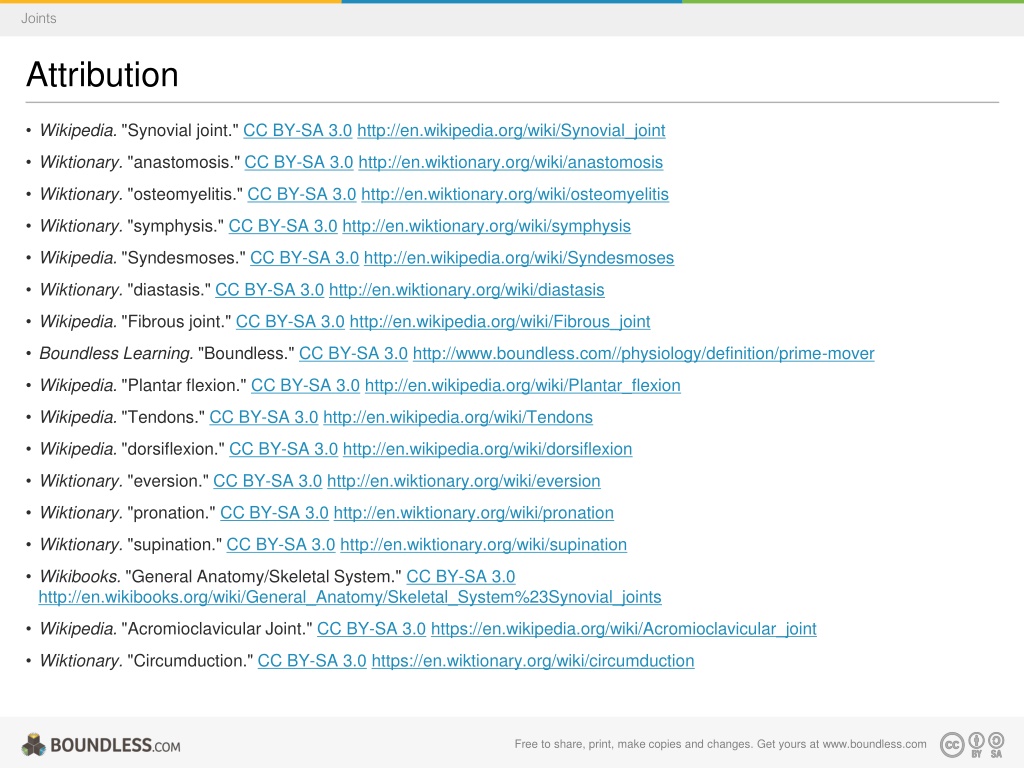Visit the boundless.com prime-mover definition URL
1024x768 pixels.
[643, 354]
